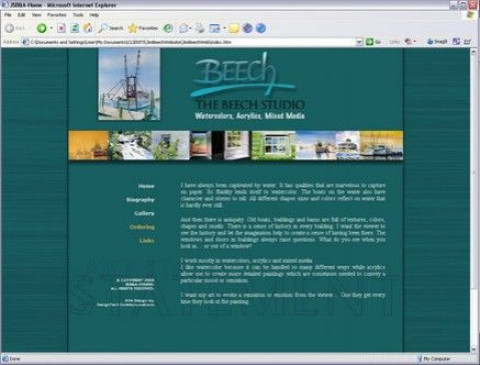Click the Ordering navigation link
Image resolution: width=480 pixels, height=365 pixels.
coord(142,227)
